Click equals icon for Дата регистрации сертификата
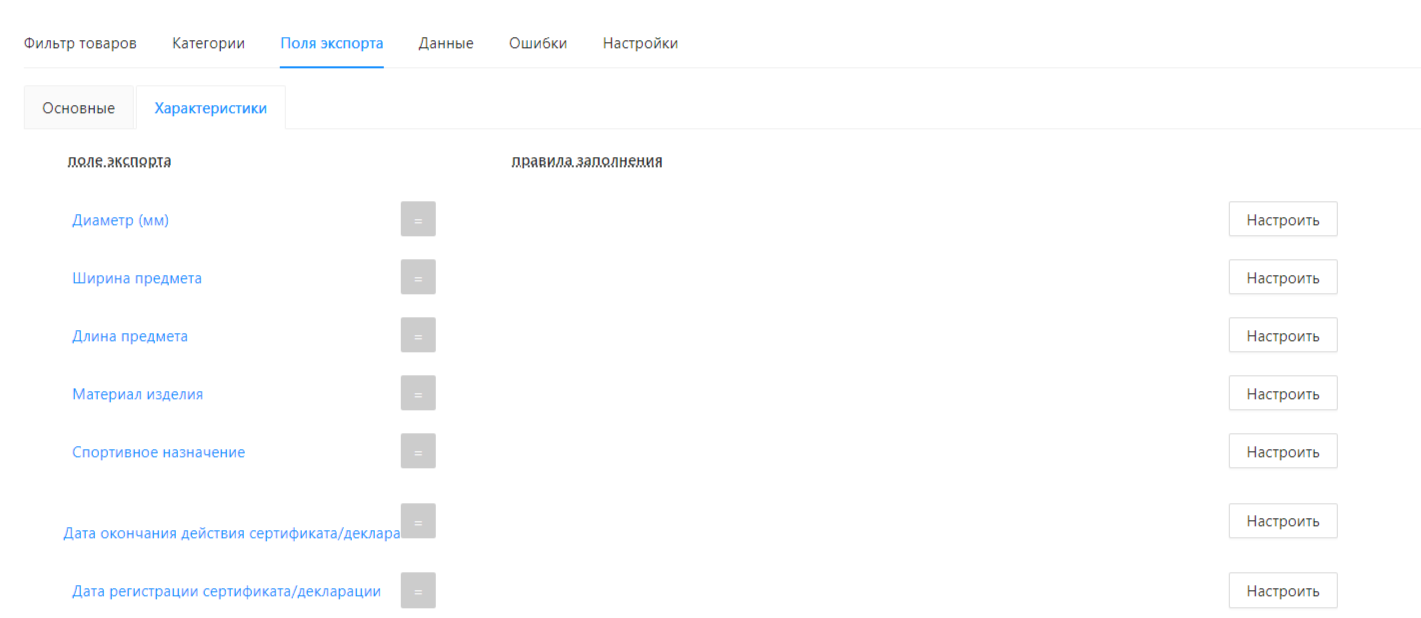Image resolution: width=1421 pixels, height=618 pixels. 418,590
